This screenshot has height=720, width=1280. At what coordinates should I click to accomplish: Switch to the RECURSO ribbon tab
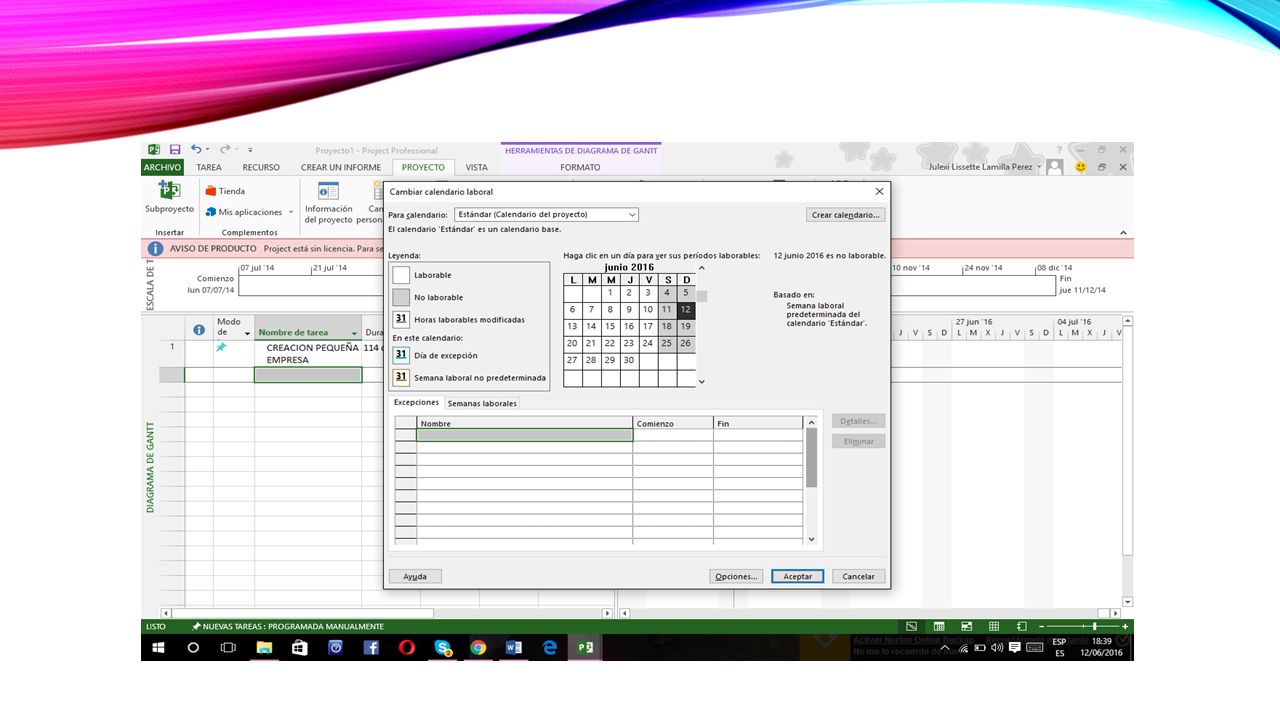point(261,167)
